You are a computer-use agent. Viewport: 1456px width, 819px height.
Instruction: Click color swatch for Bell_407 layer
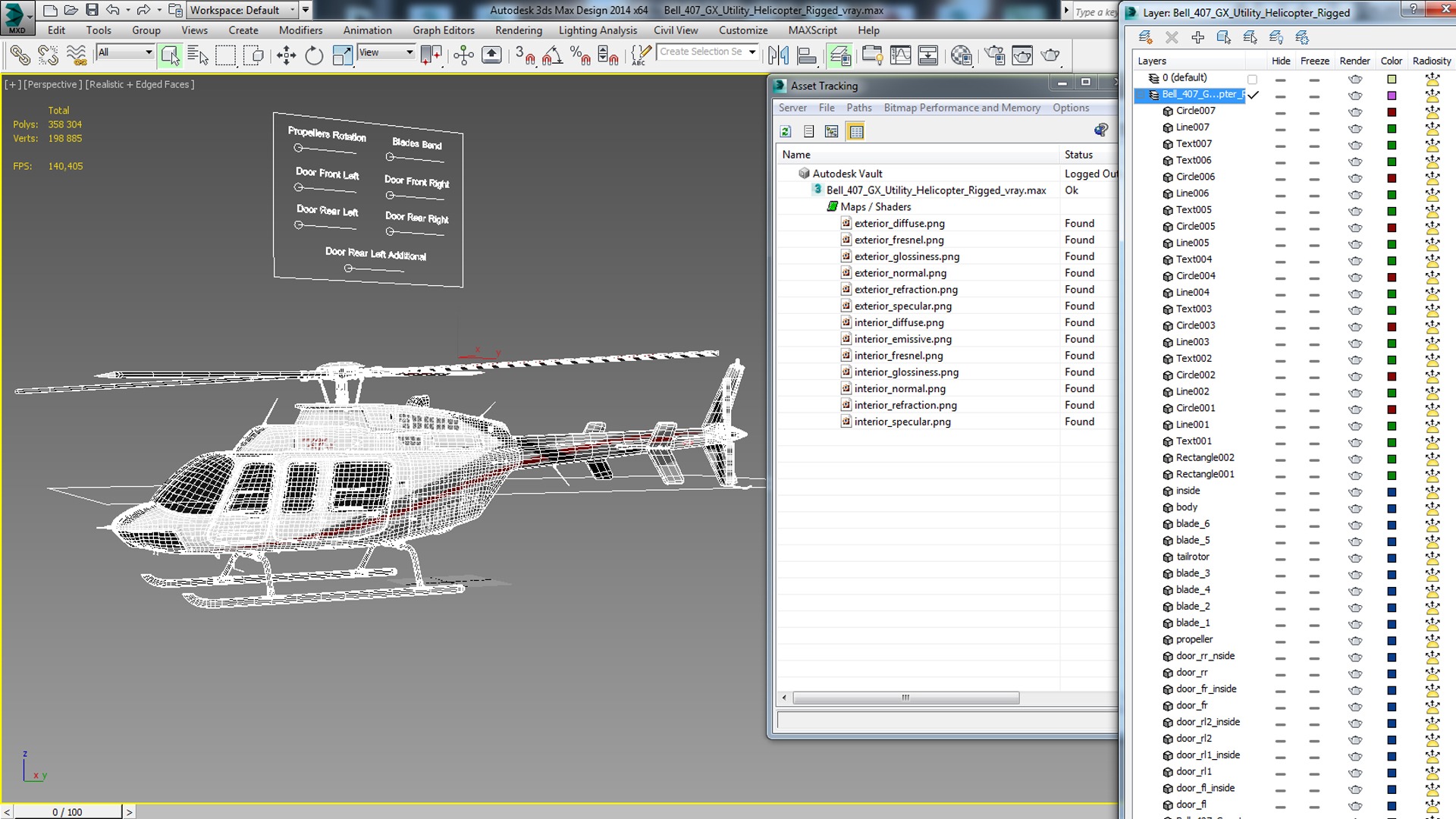[x=1392, y=96]
